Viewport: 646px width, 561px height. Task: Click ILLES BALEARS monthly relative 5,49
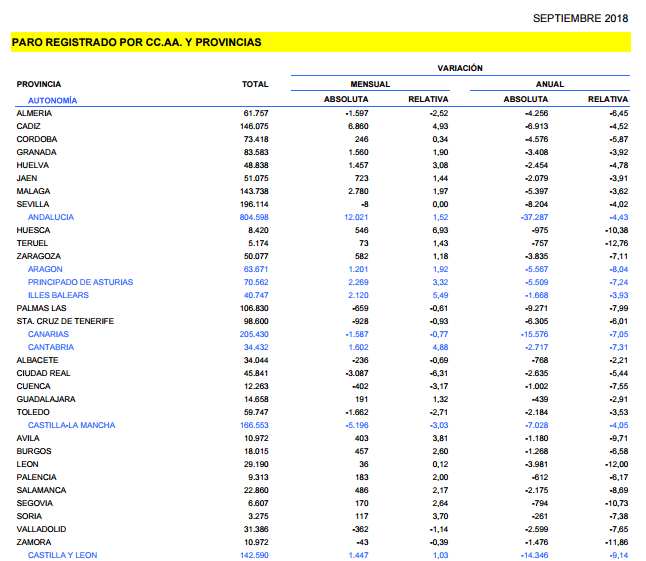440,295
